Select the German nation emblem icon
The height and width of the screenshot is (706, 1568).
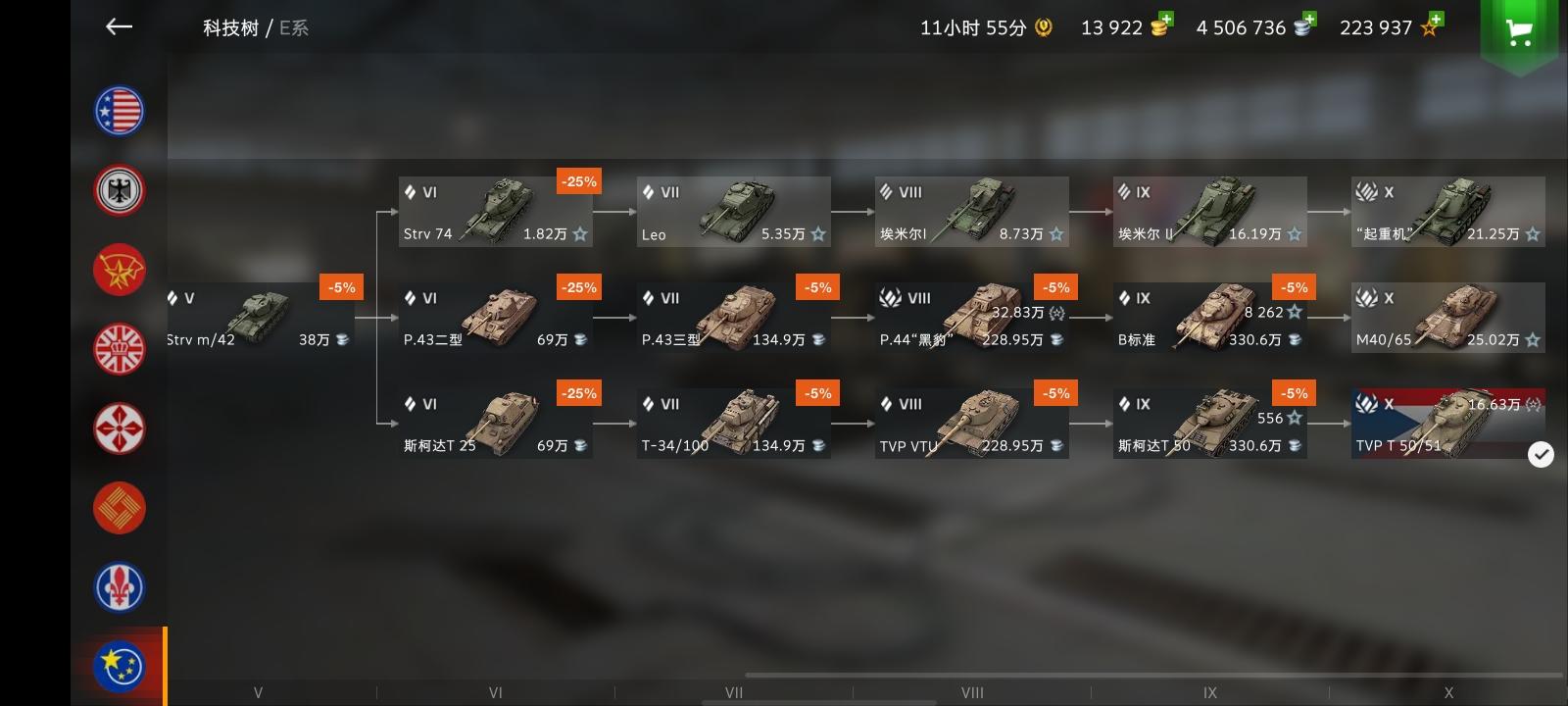tap(120, 190)
